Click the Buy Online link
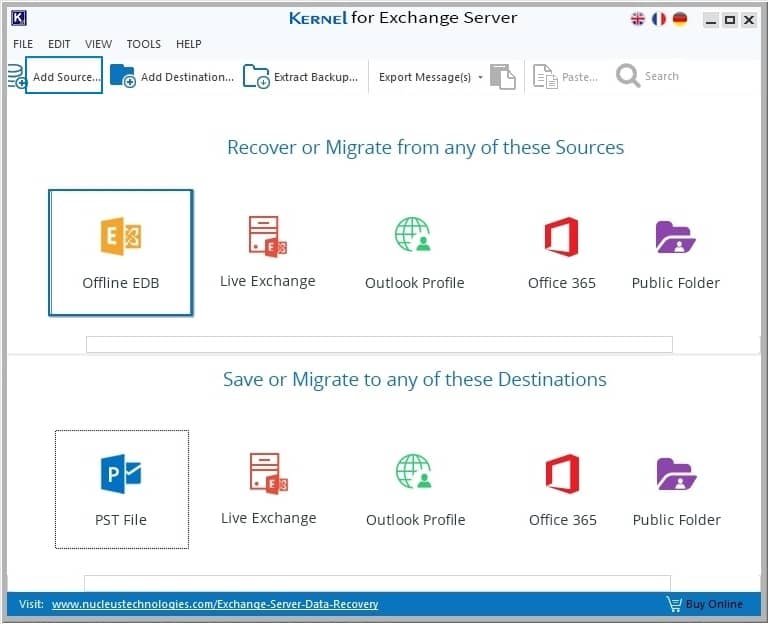 [x=714, y=604]
